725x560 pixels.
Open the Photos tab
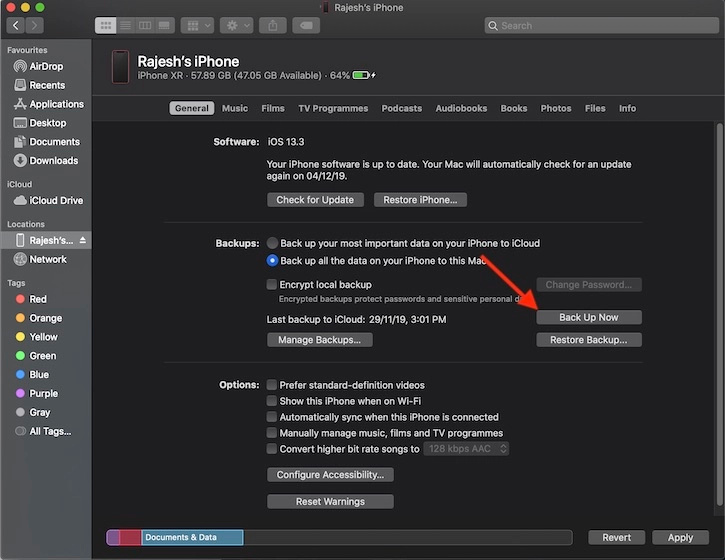(x=556, y=108)
